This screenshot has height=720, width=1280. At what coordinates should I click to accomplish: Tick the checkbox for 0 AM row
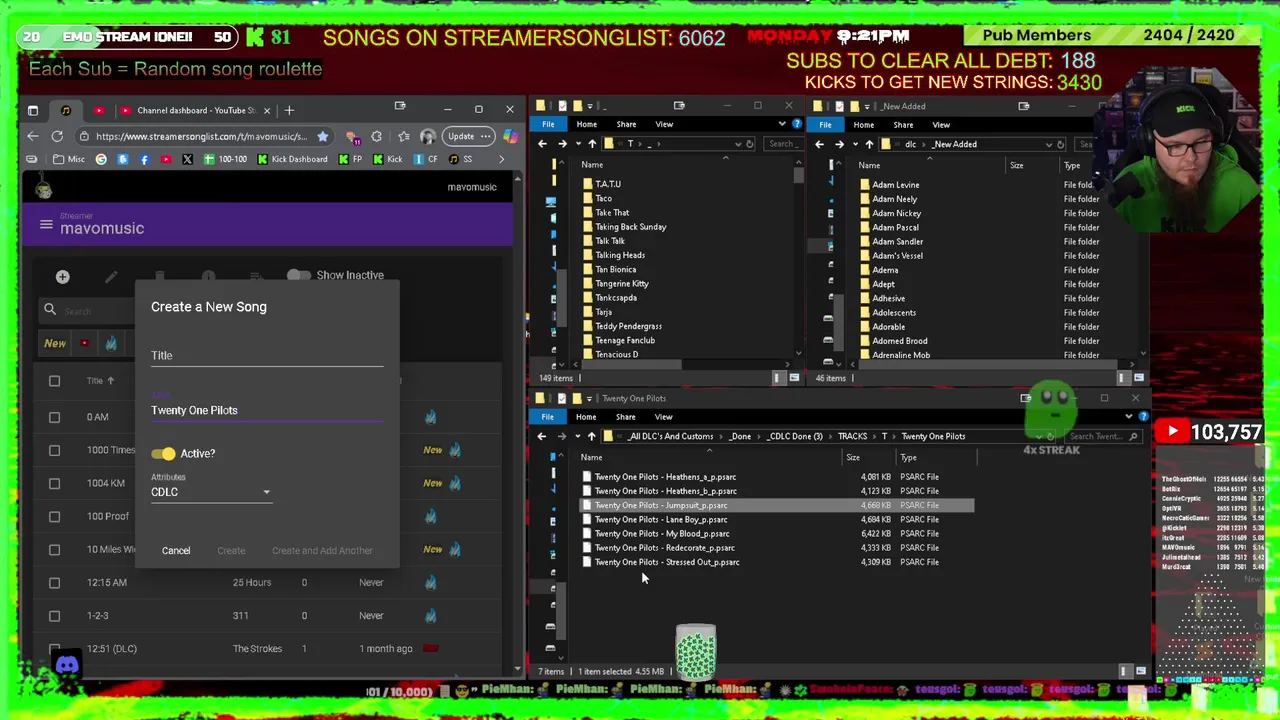pos(55,417)
